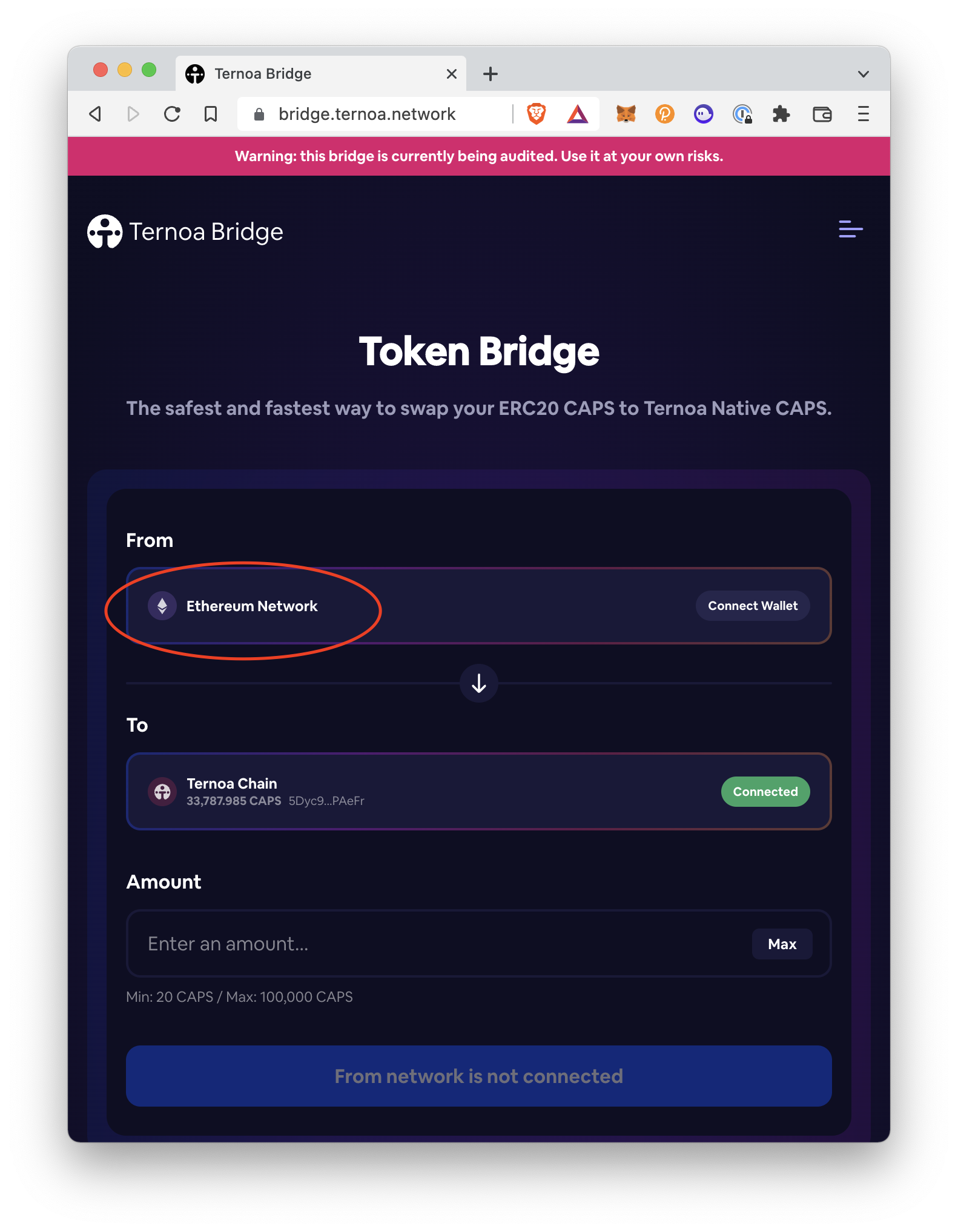Open the browser main menu

[x=863, y=114]
